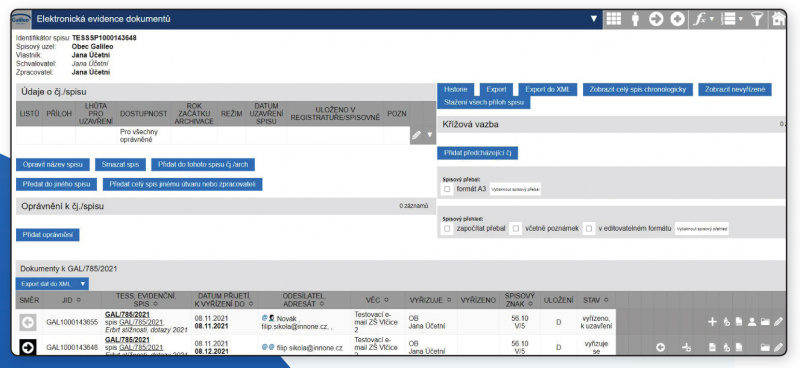Screen dimensions: 800x368
Task: Open the grid view icon in the header
Action: [613, 19]
